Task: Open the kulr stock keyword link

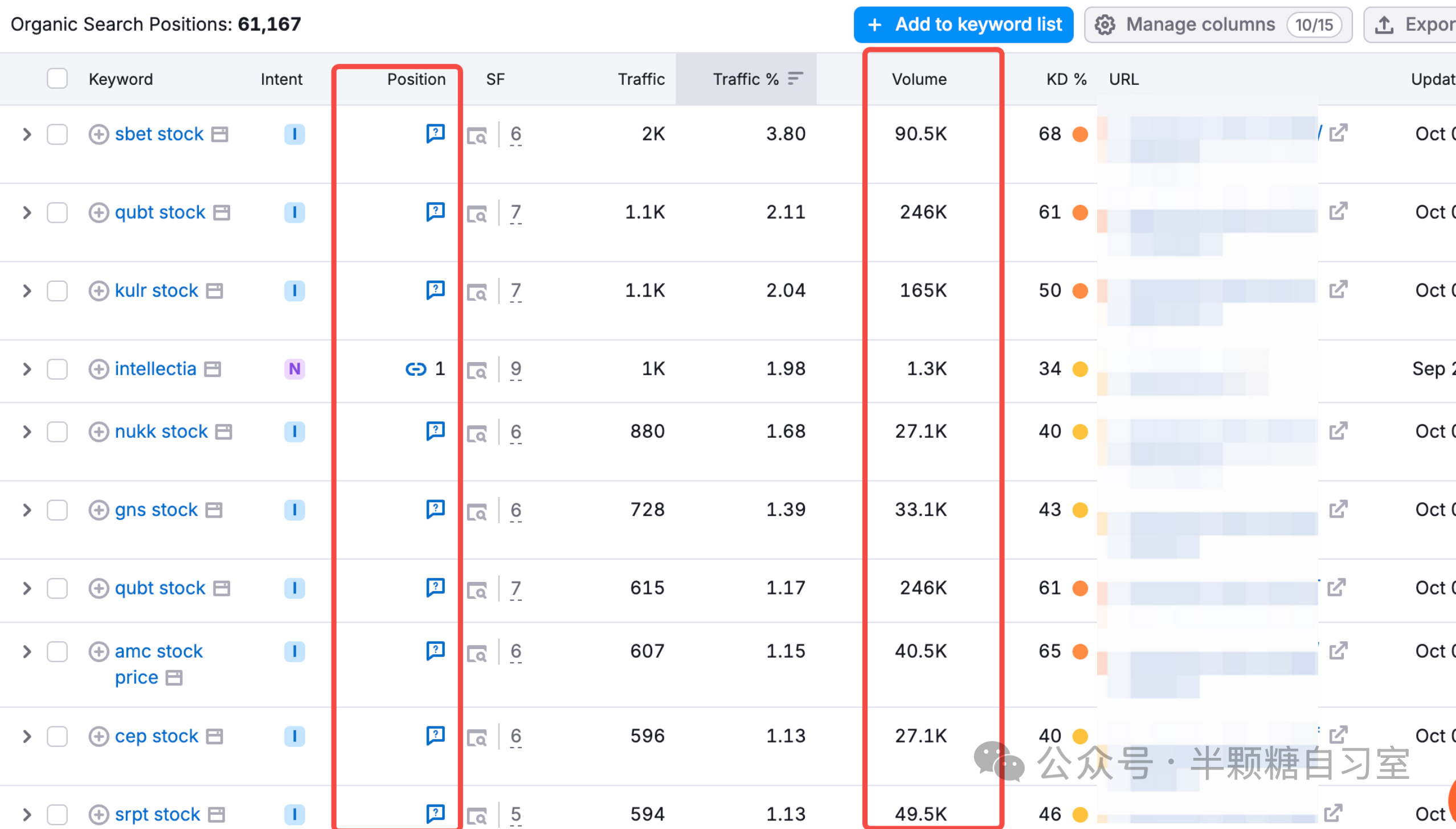Action: (156, 290)
